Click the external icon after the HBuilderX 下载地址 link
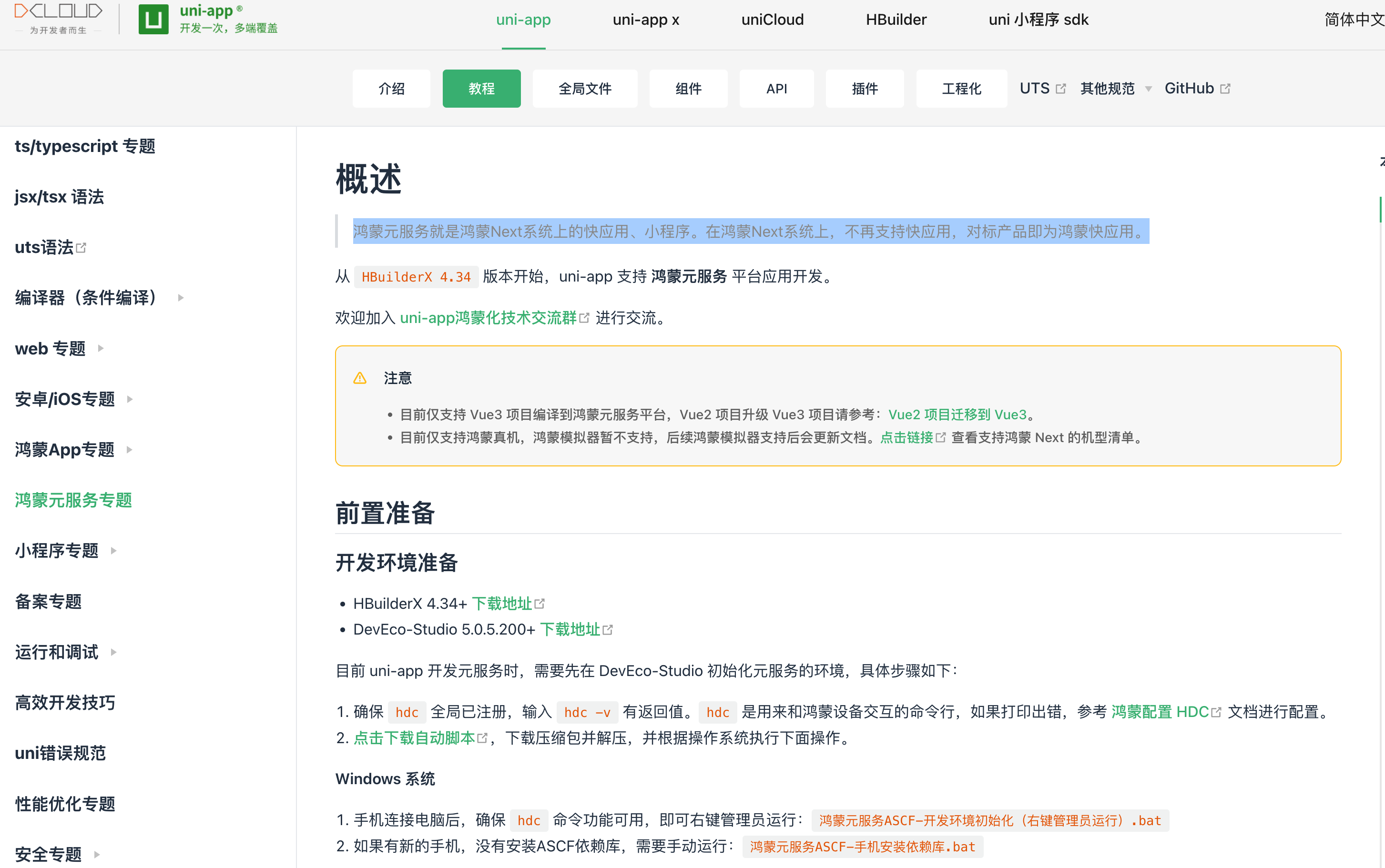 coord(539,603)
